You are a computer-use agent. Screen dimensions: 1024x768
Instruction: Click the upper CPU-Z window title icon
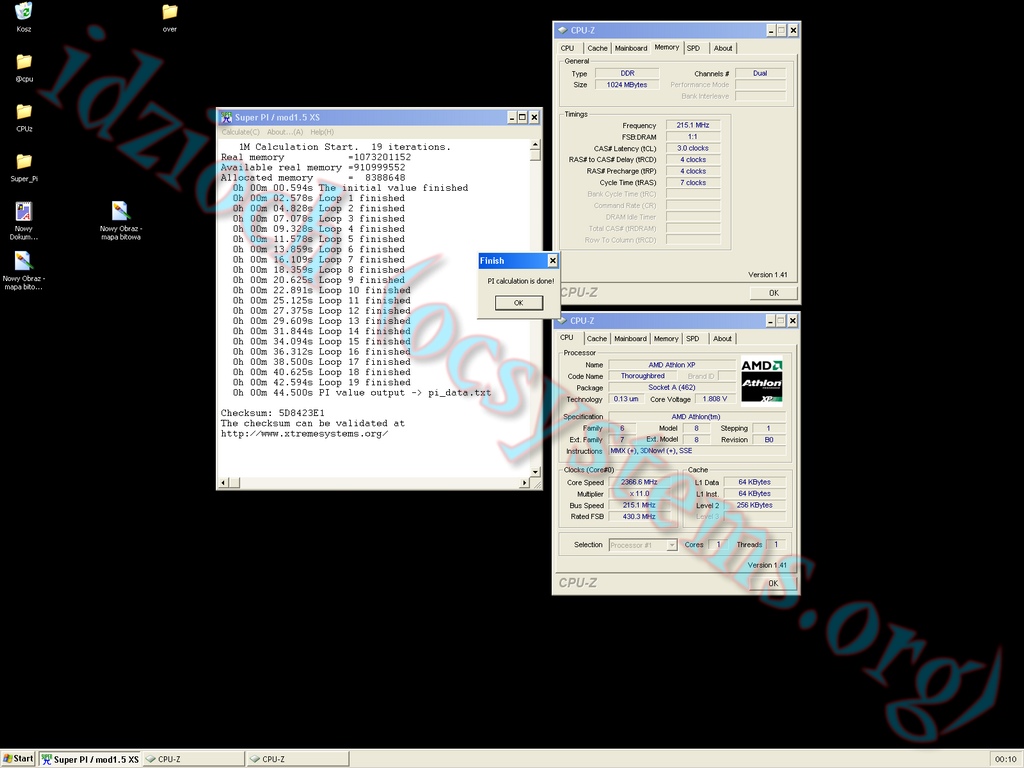click(x=562, y=30)
